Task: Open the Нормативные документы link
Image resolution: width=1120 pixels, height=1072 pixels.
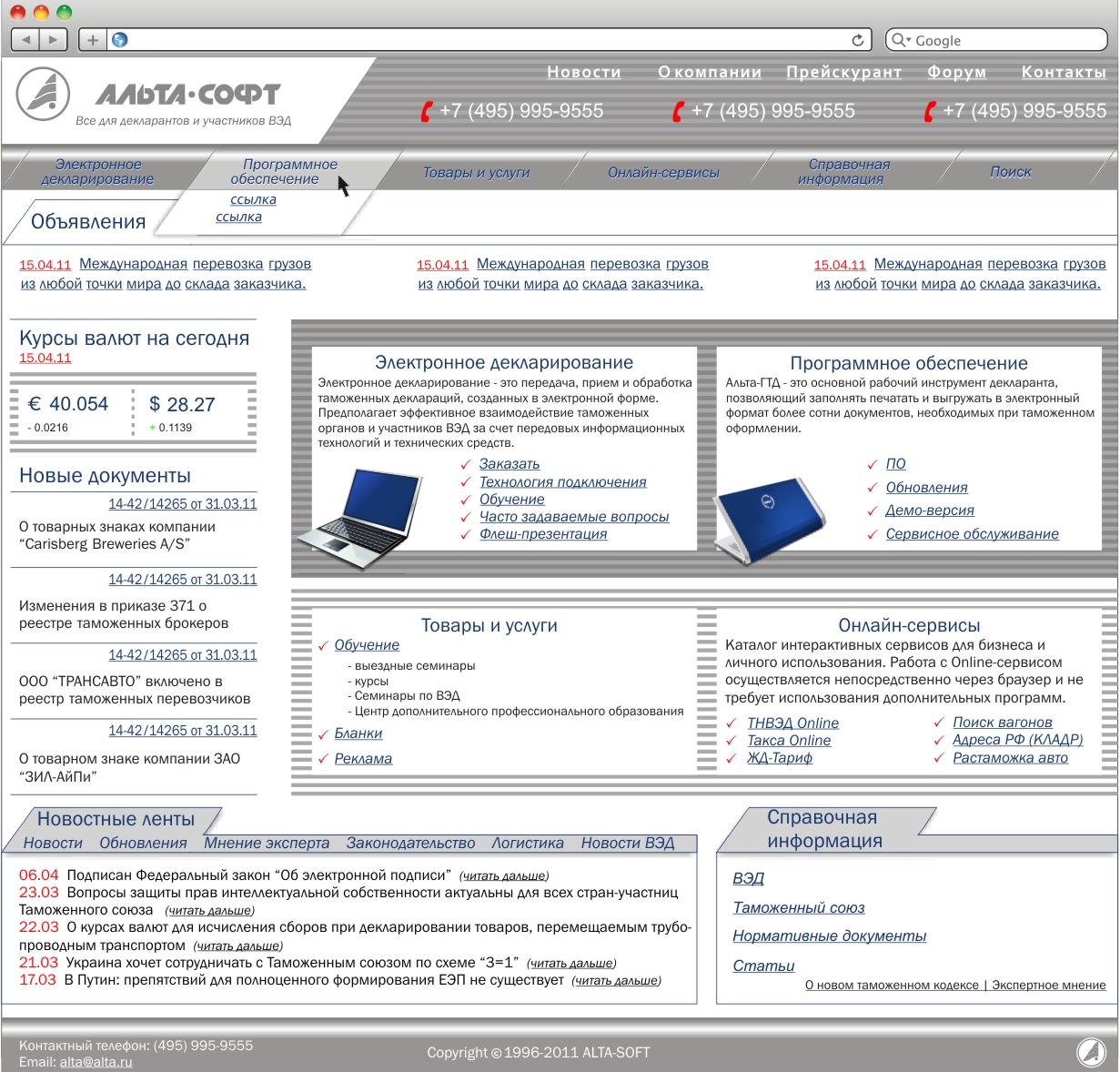Action: point(829,935)
